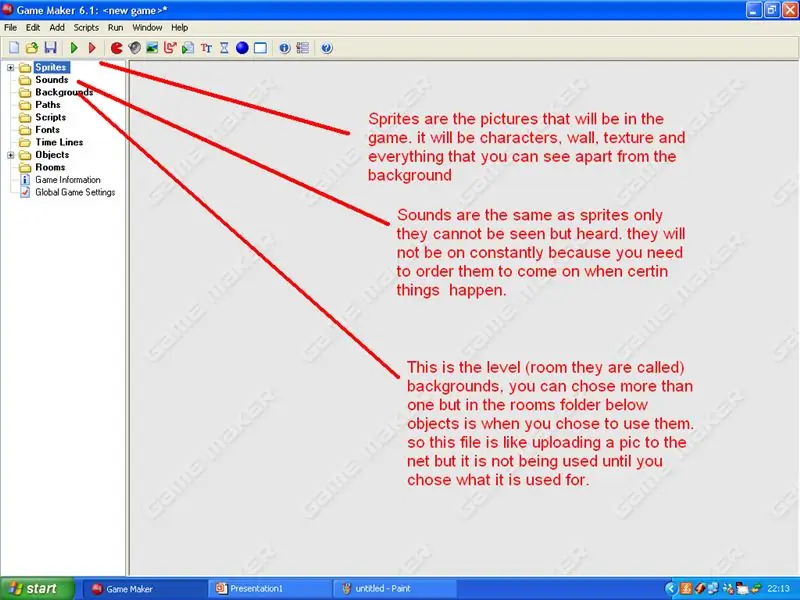
Task: Select the Sprites folder
Action: point(51,67)
